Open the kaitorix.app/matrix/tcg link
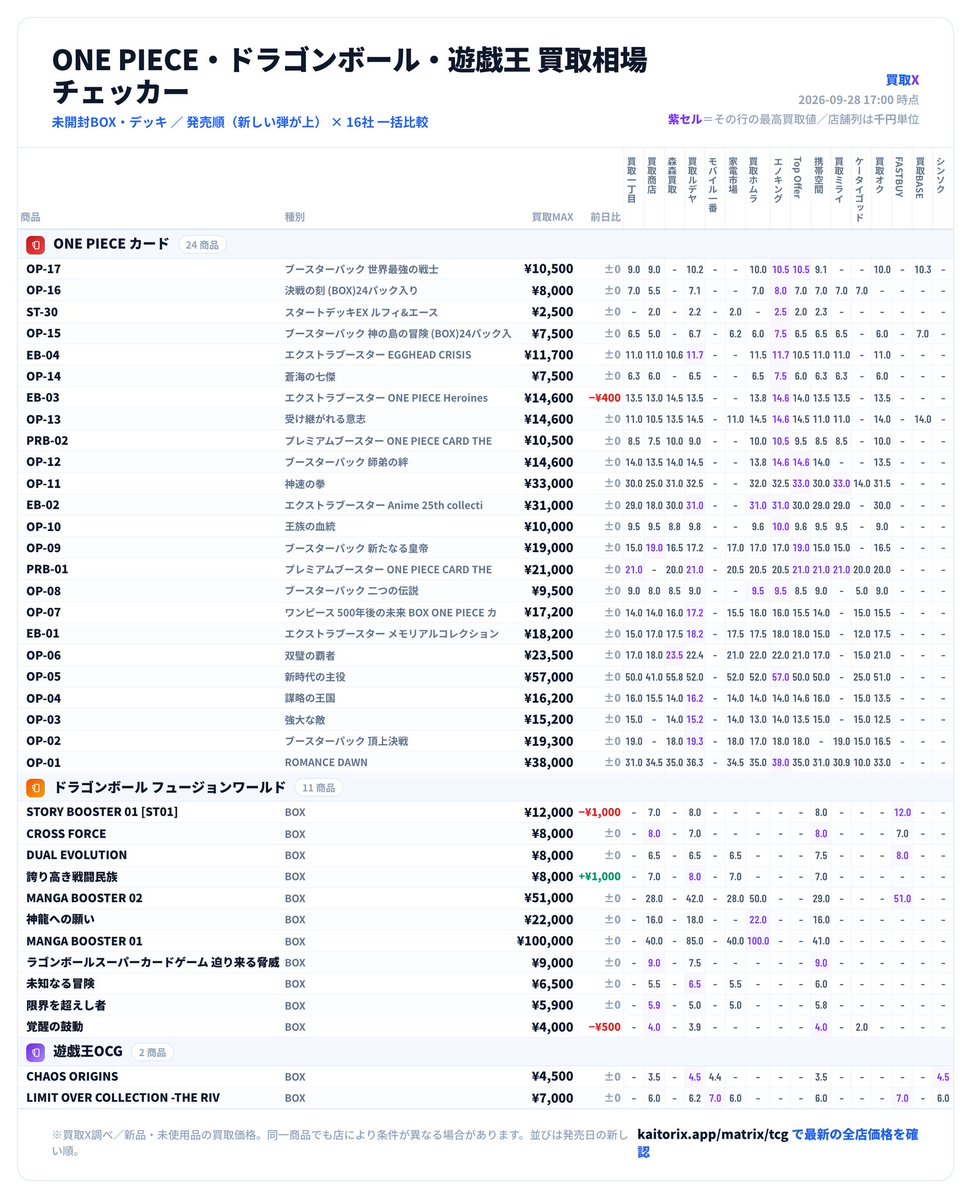This screenshot has width=971, height=1199. [778, 1142]
